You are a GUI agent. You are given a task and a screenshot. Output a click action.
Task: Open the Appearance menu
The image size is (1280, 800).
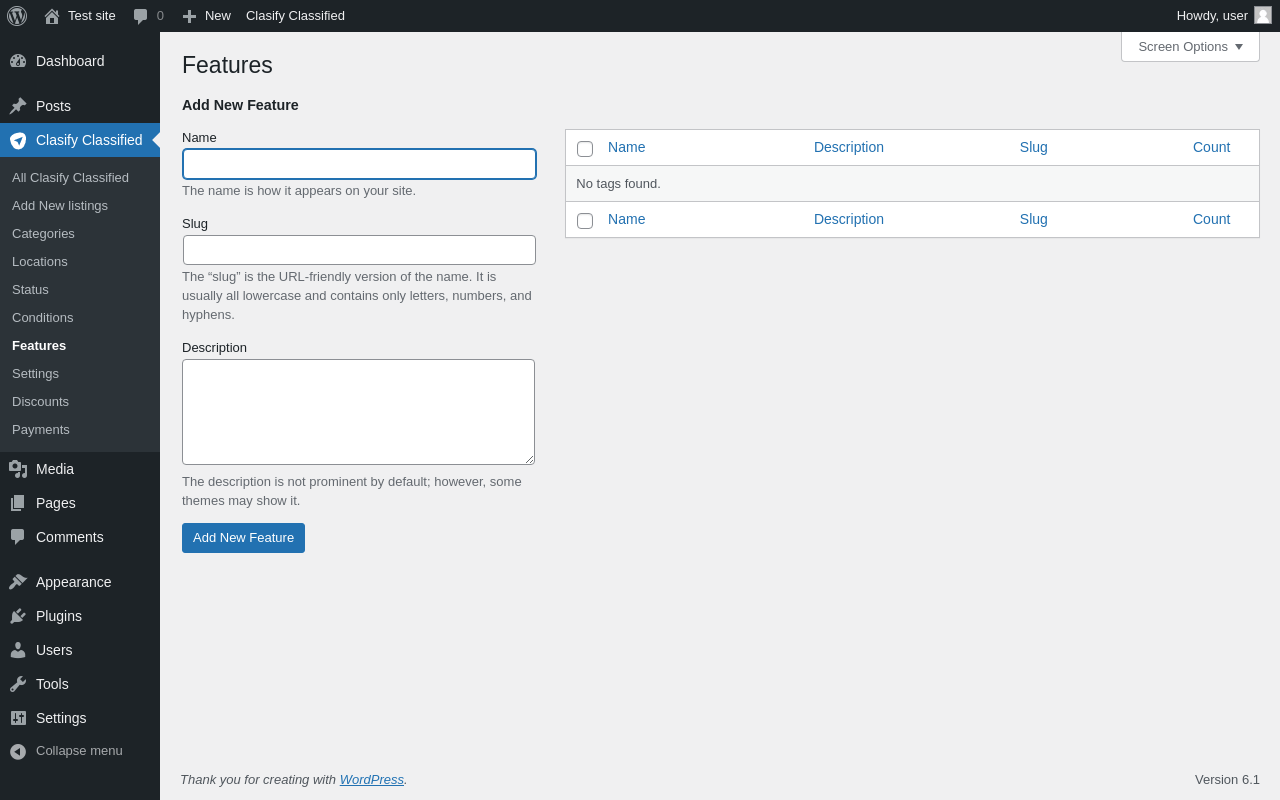(x=80, y=582)
